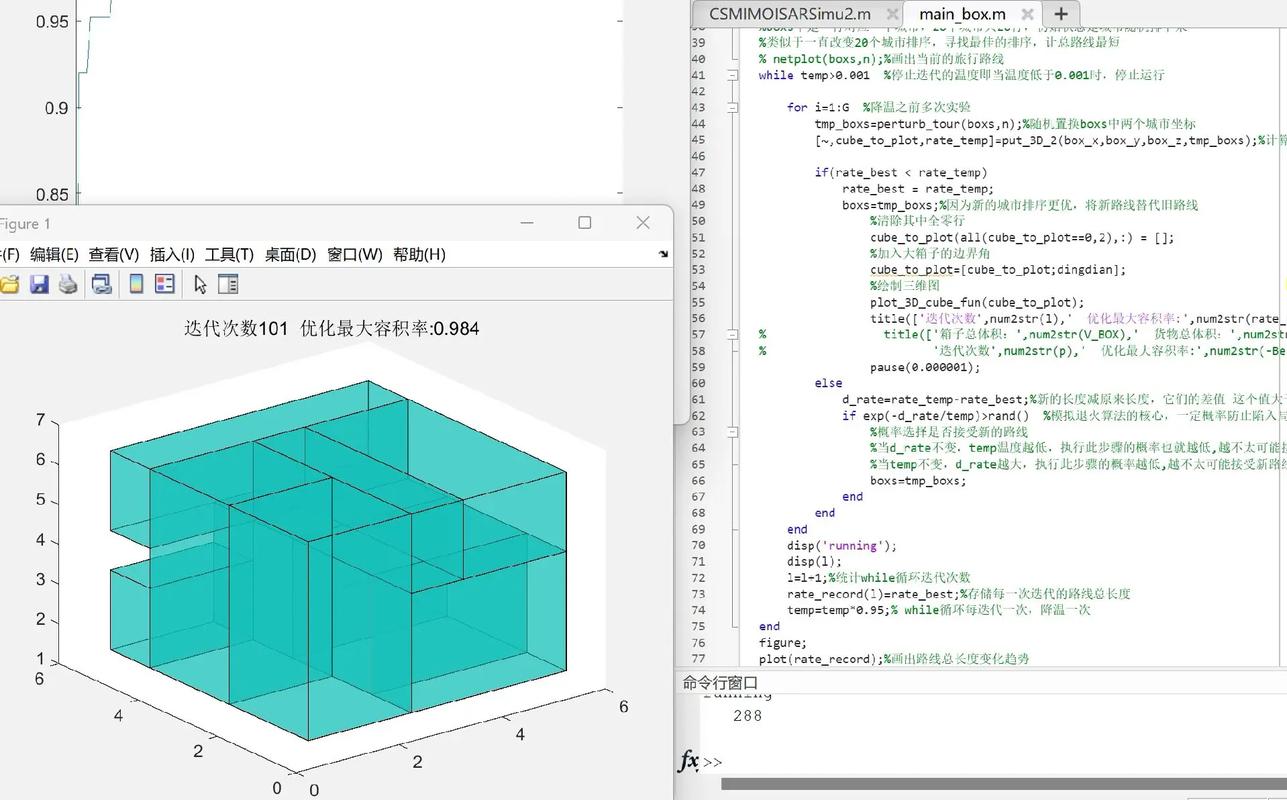This screenshot has width=1287, height=800.
Task: Collapse the while loop at line 41
Action: coord(732,75)
